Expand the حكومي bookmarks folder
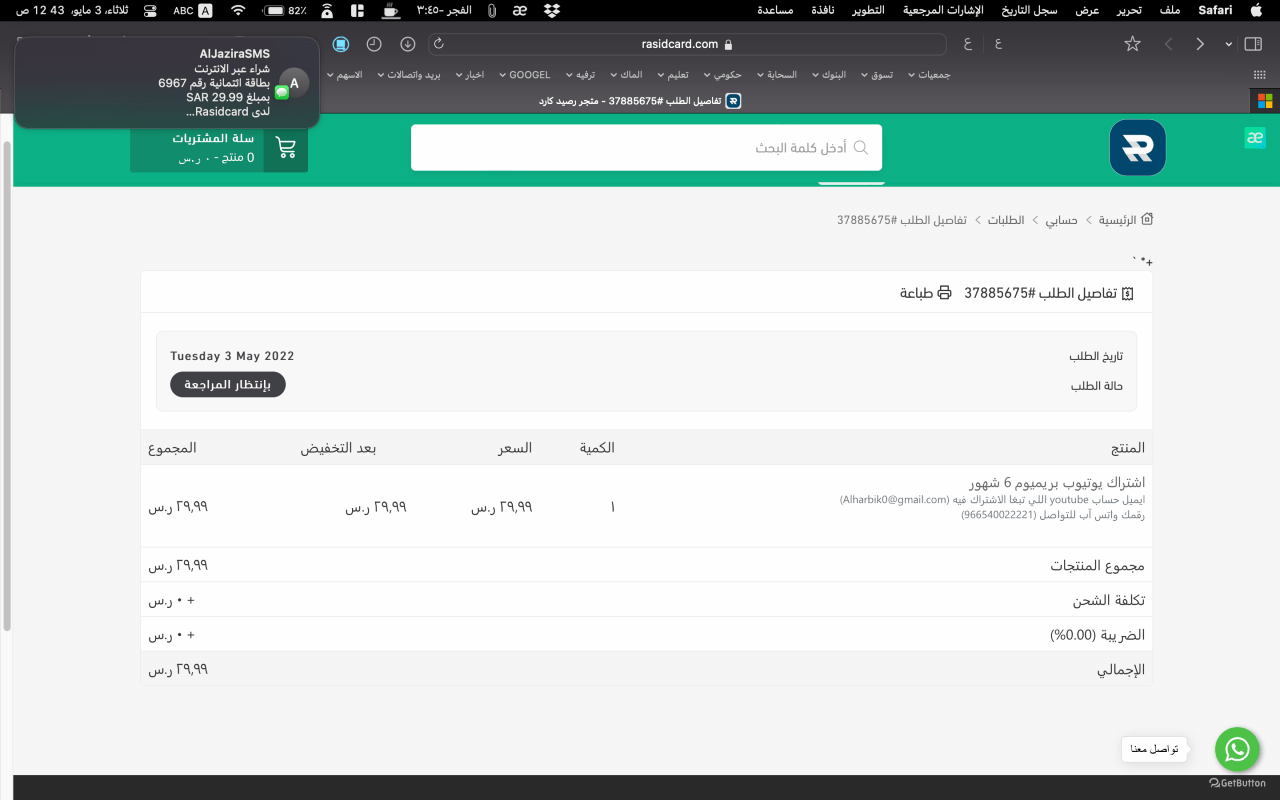 click(722, 75)
